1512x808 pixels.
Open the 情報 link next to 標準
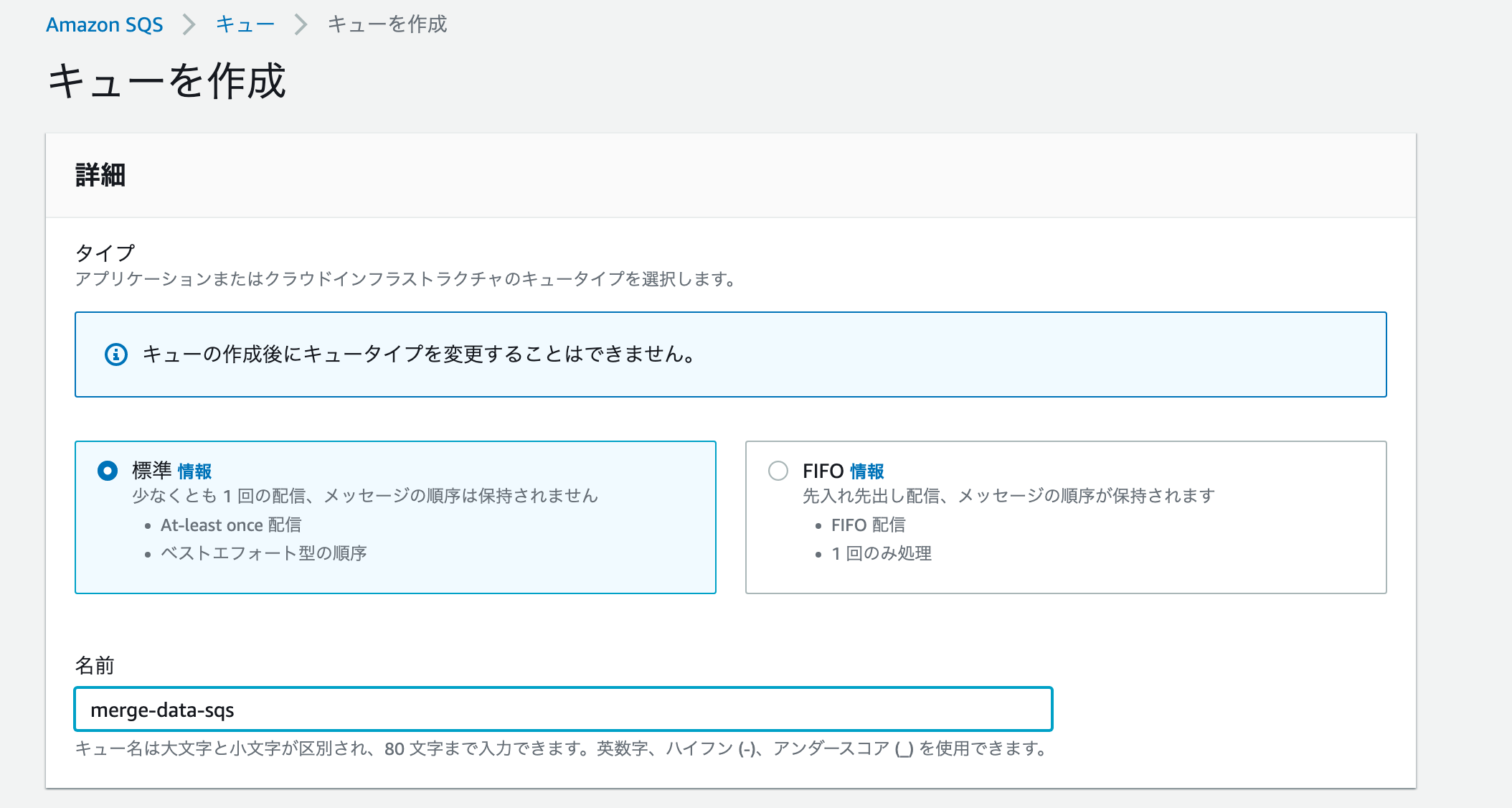point(194,471)
